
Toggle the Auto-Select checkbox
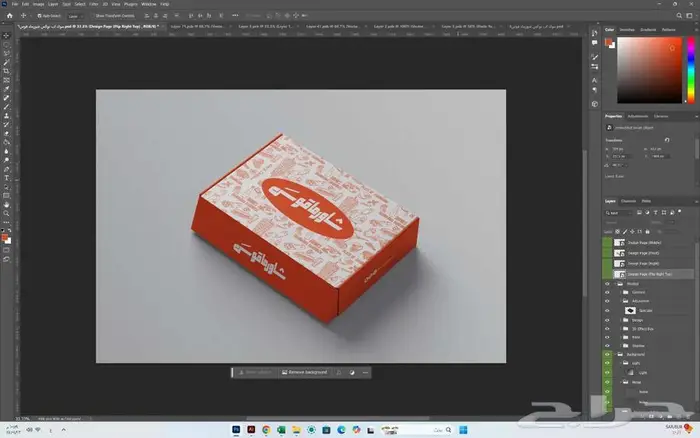click(39, 16)
